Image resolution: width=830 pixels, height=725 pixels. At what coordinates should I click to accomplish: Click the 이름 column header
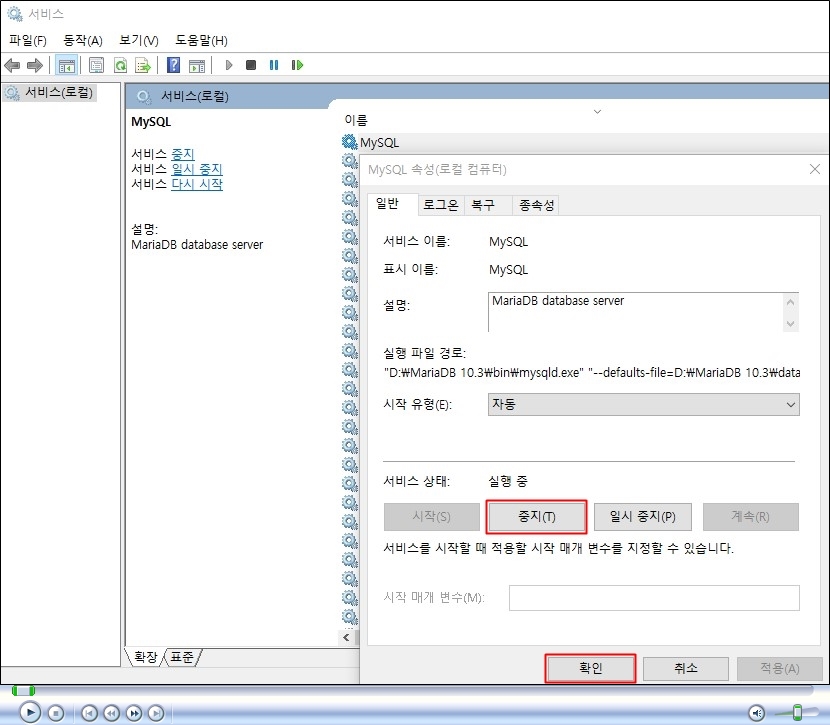tap(356, 120)
